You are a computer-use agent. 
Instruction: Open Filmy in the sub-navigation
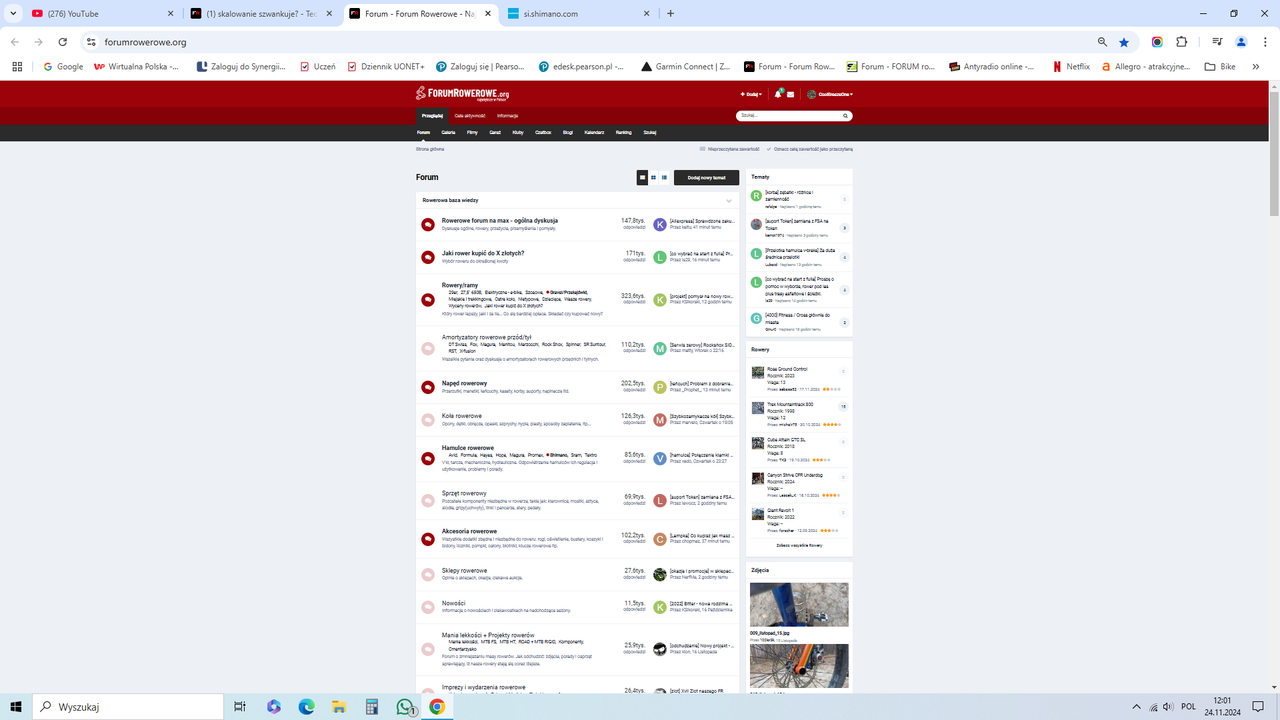pyautogui.click(x=472, y=132)
